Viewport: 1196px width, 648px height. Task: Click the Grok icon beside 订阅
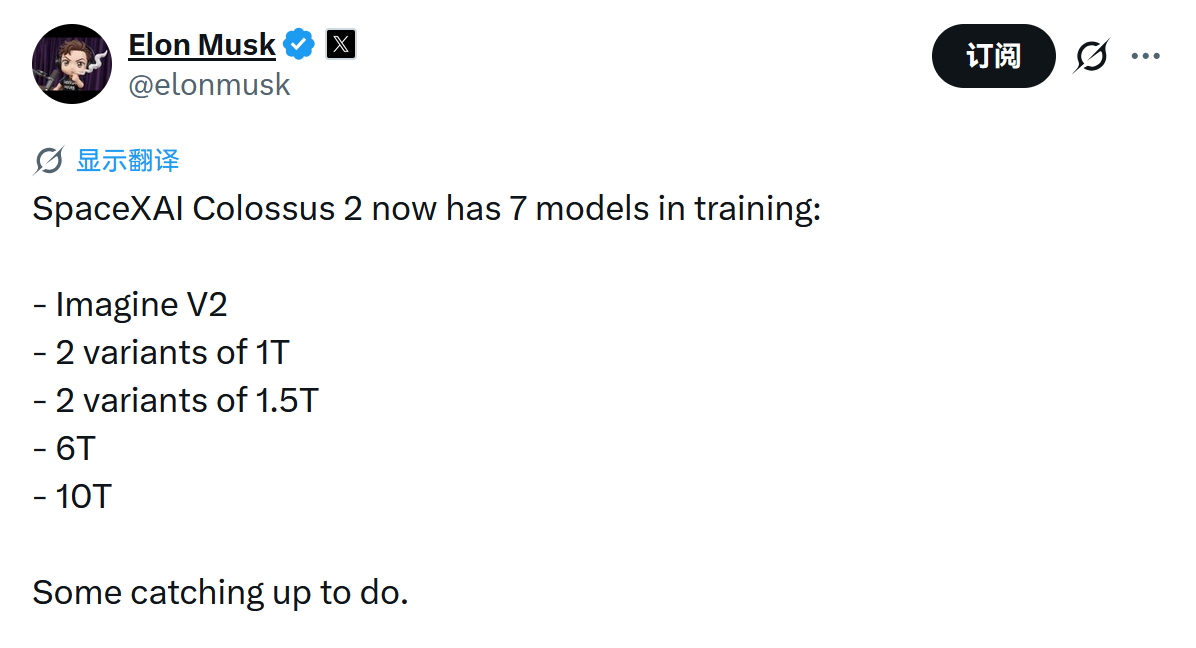[1091, 56]
